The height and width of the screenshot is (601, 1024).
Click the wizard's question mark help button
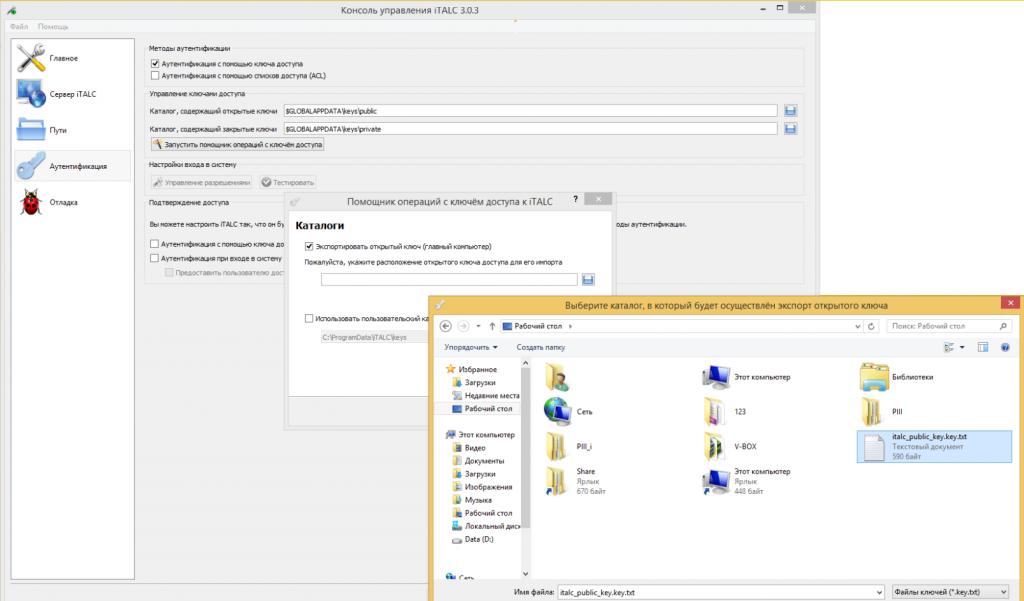[575, 199]
